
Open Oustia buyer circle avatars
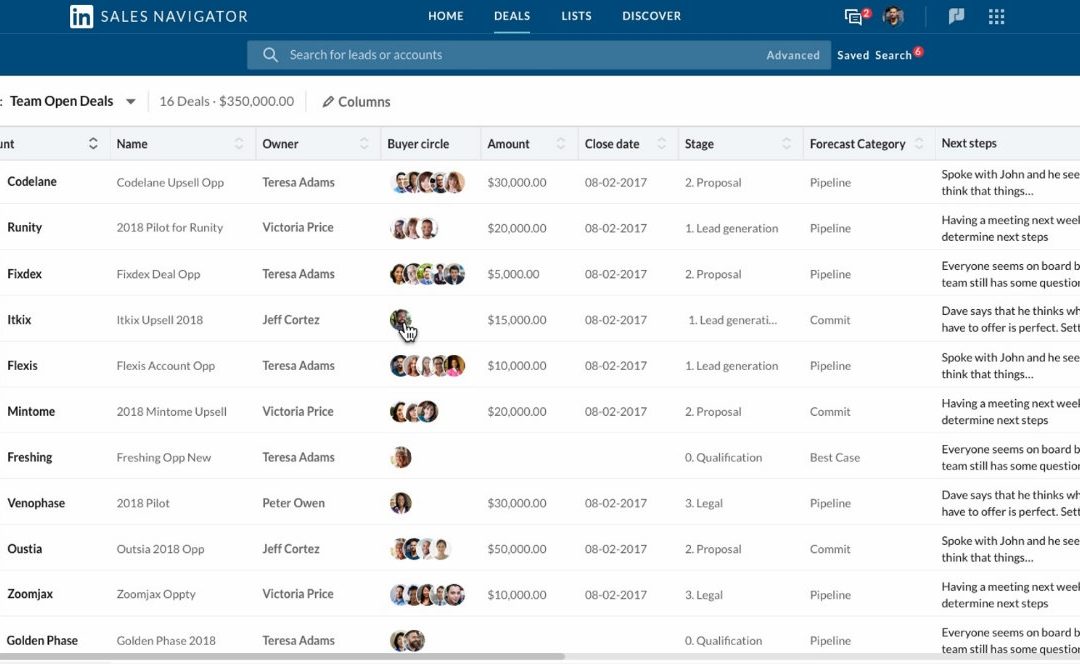421,549
